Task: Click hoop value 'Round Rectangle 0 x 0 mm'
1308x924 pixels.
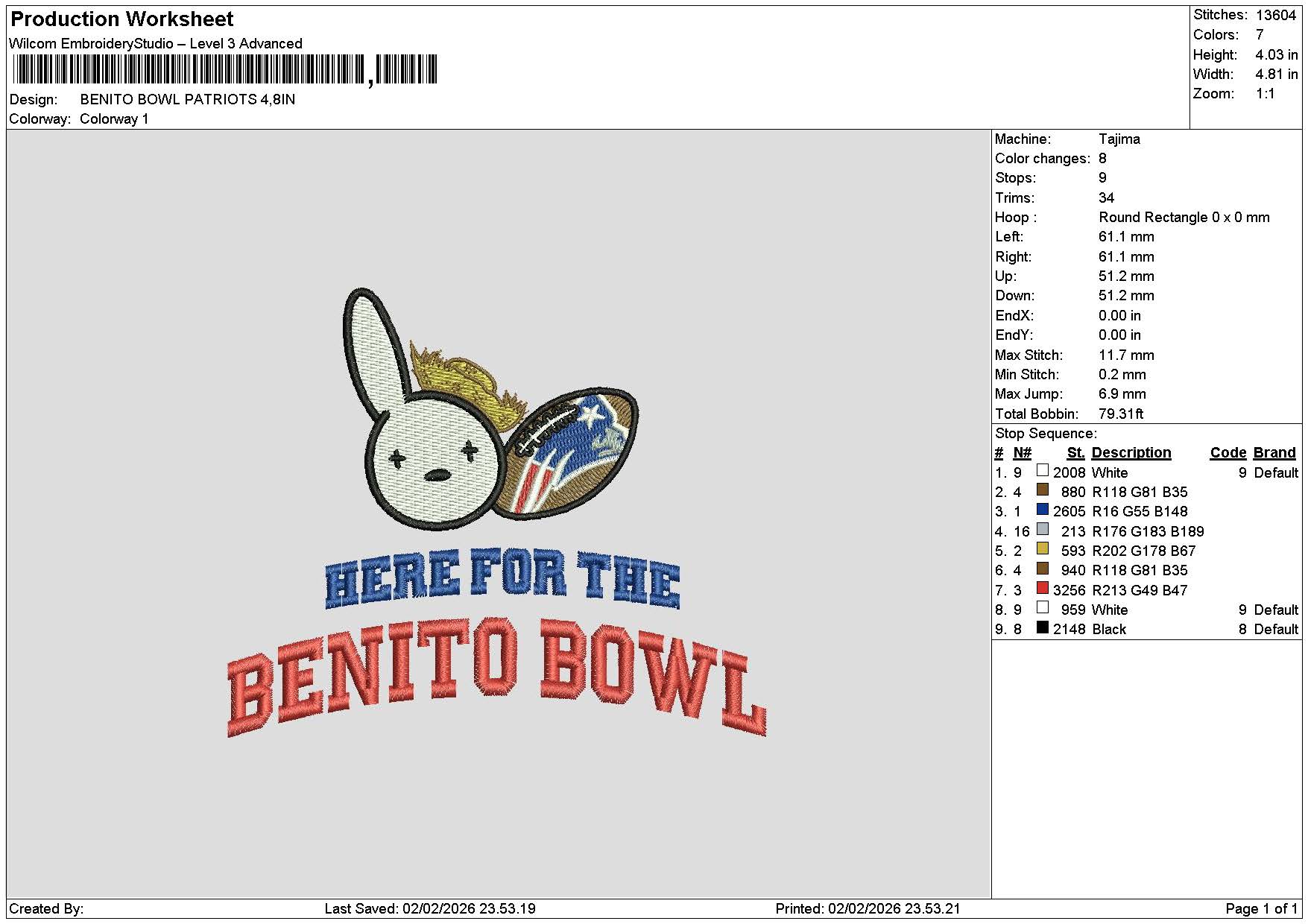Action: pyautogui.click(x=1184, y=218)
